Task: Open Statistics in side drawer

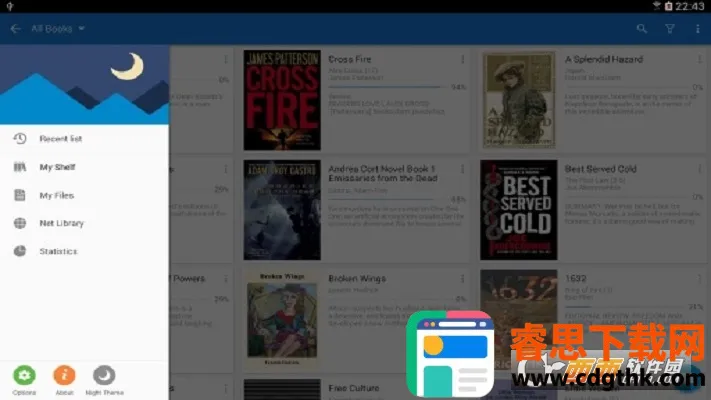Action: [x=58, y=251]
